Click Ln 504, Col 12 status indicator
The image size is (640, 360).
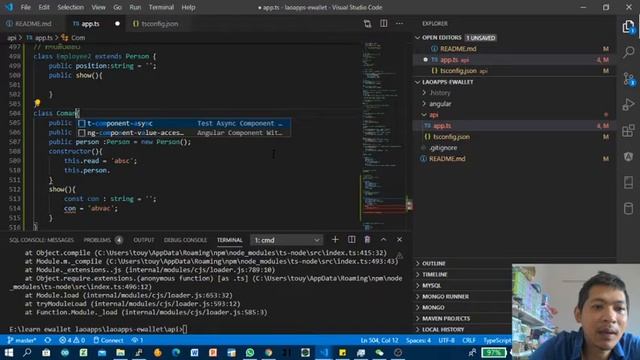[x=379, y=340]
